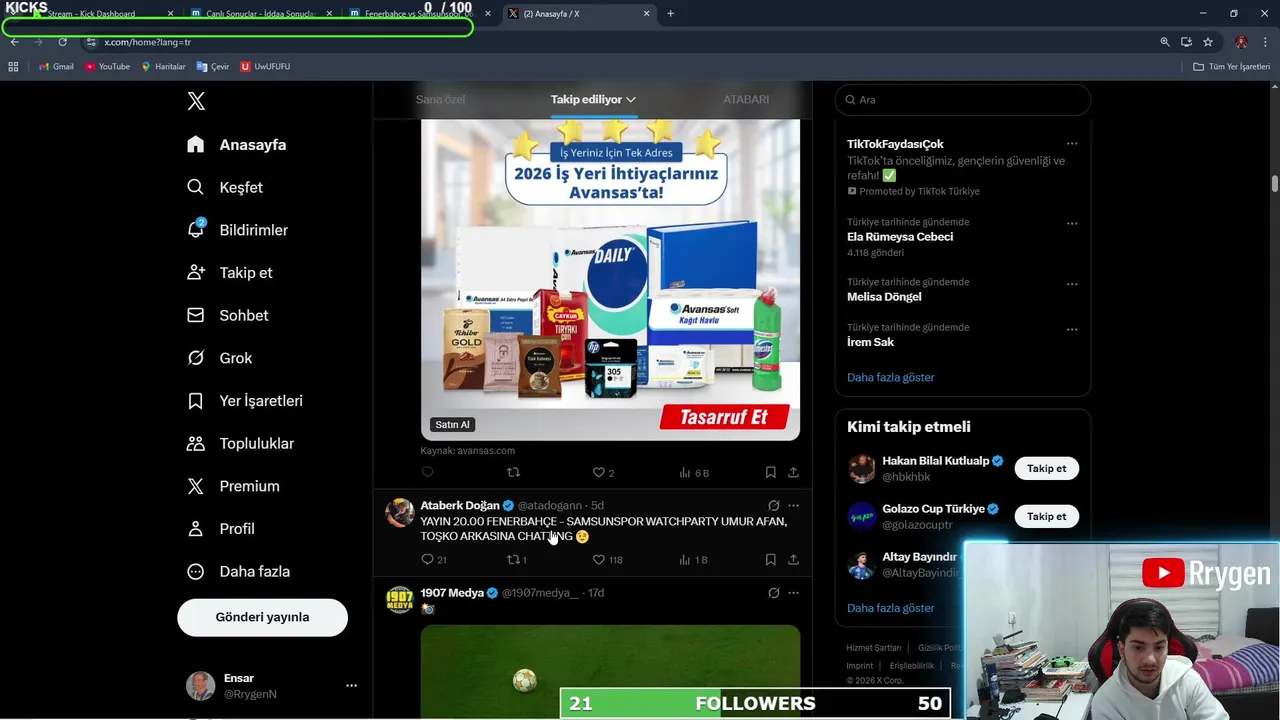Viewport: 1280px width, 720px height.
Task: Open the X logo home icon
Action: pyautogui.click(x=196, y=101)
